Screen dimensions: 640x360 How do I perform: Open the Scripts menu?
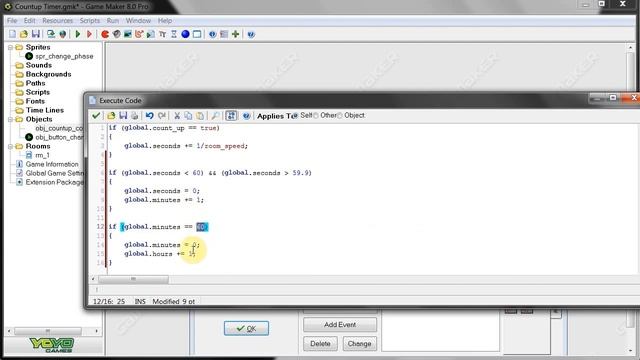90,20
